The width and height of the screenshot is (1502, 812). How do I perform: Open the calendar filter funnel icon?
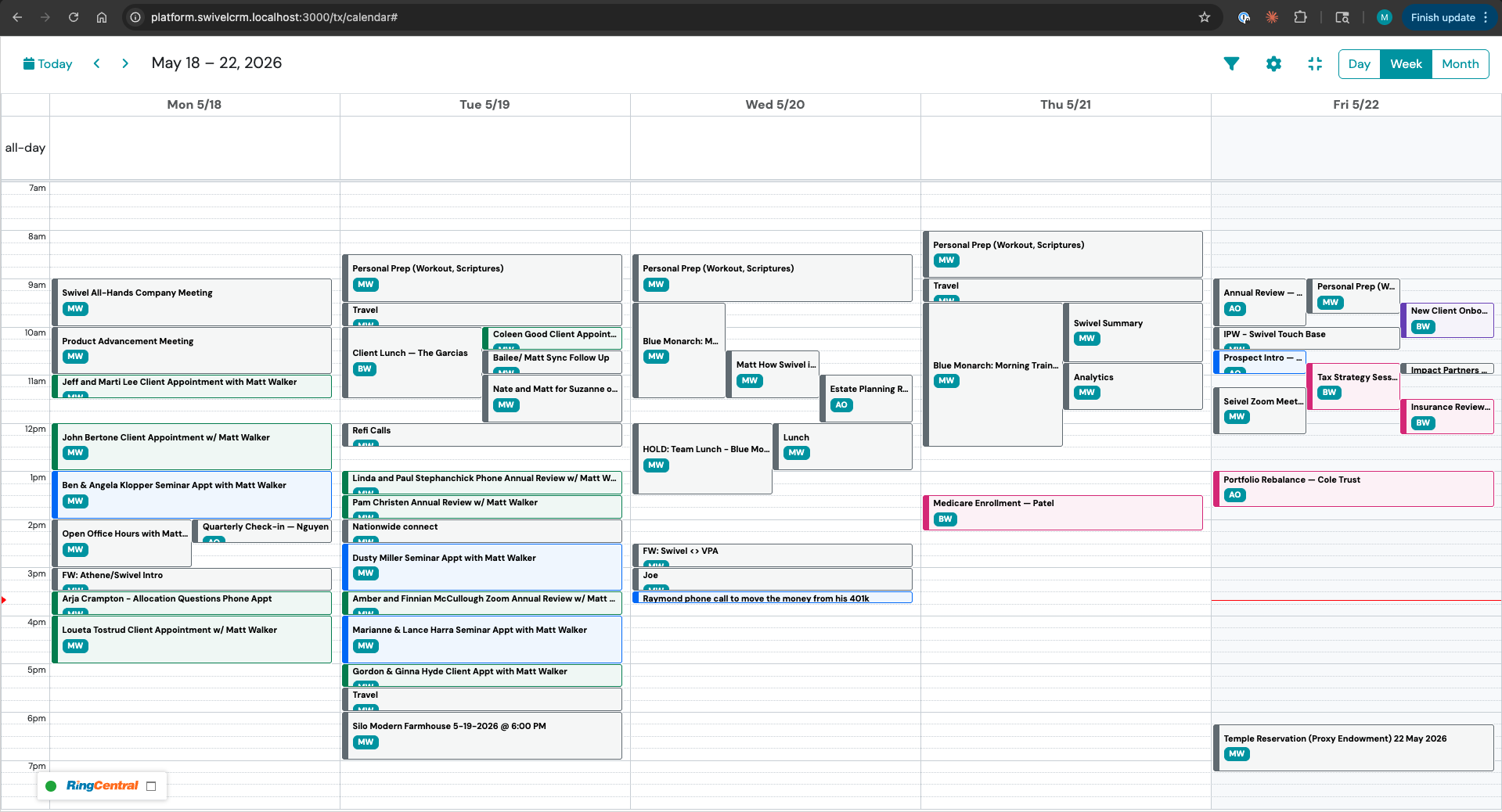click(x=1231, y=64)
